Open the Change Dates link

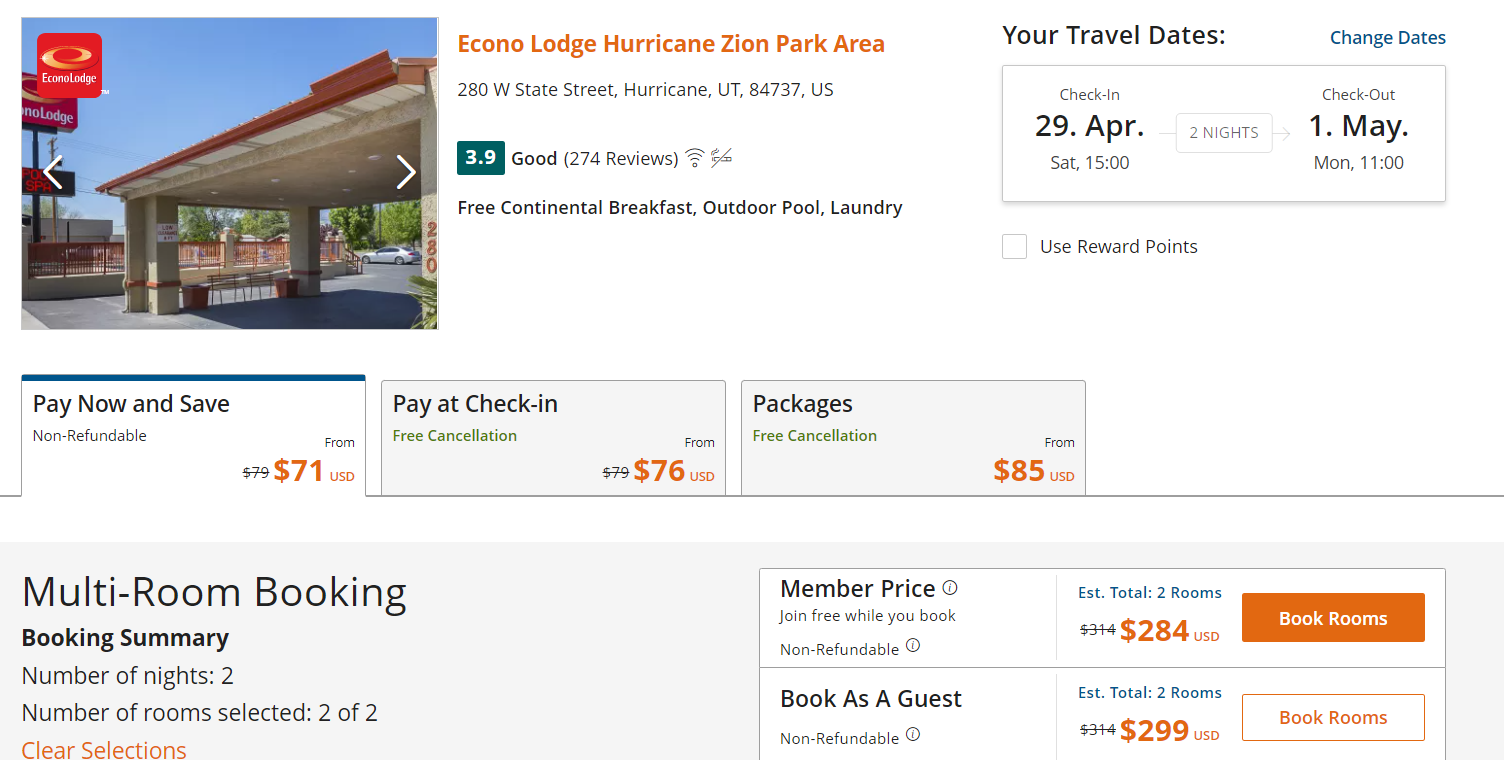1388,38
